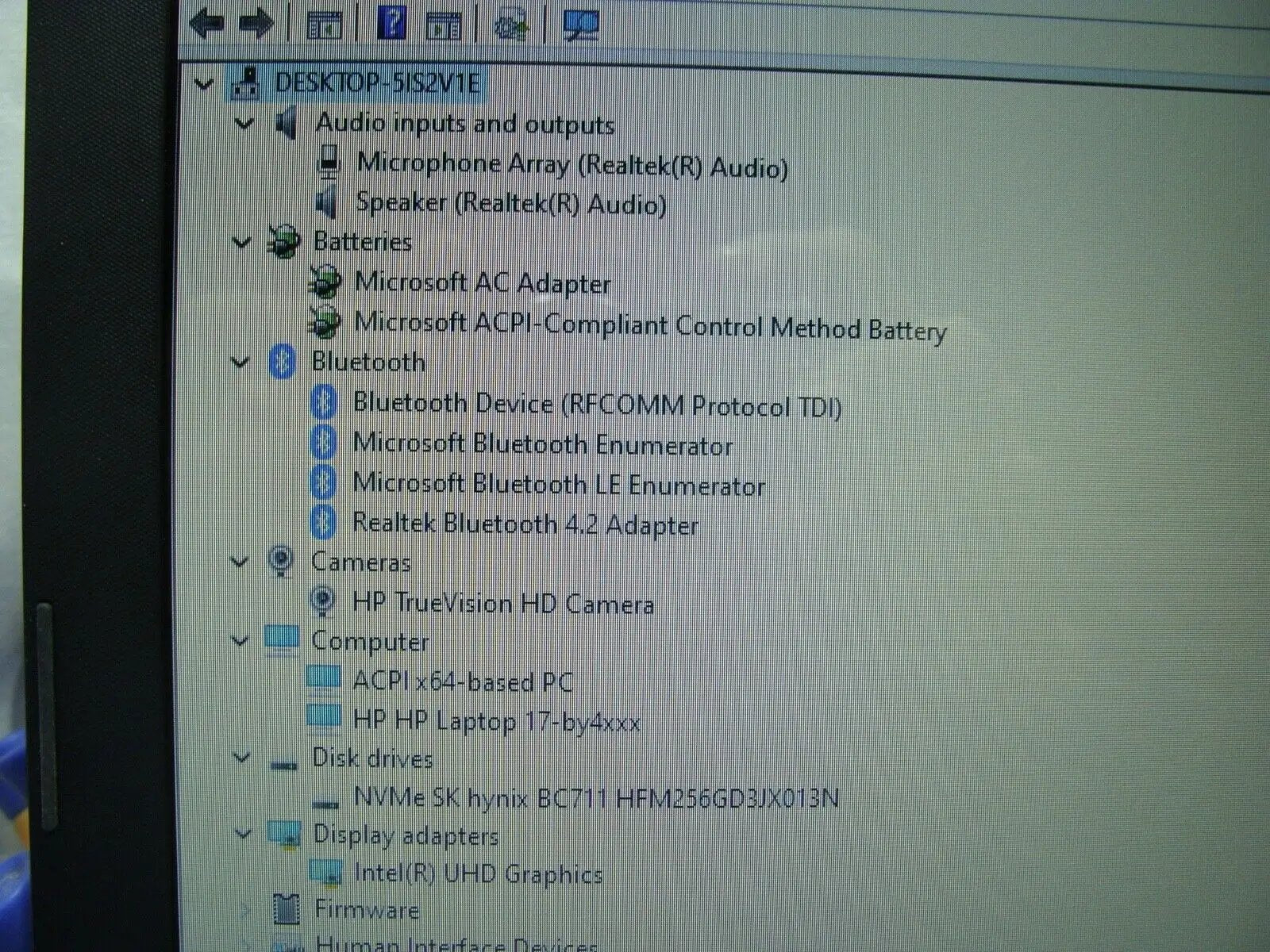Select the Computer category label
This screenshot has height=952, width=1270.
[x=370, y=641]
